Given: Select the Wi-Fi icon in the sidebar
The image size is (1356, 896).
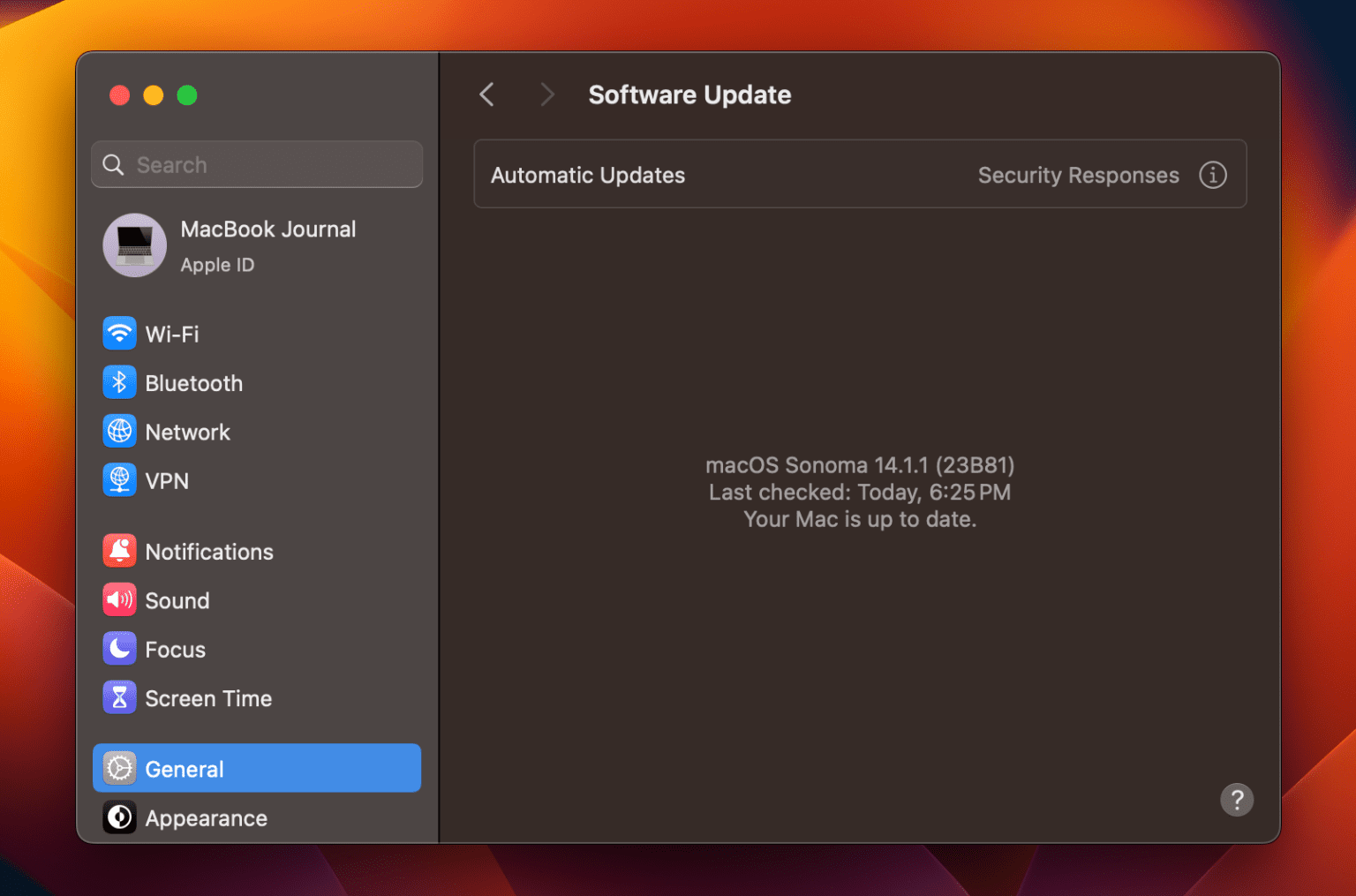Looking at the screenshot, I should point(119,333).
